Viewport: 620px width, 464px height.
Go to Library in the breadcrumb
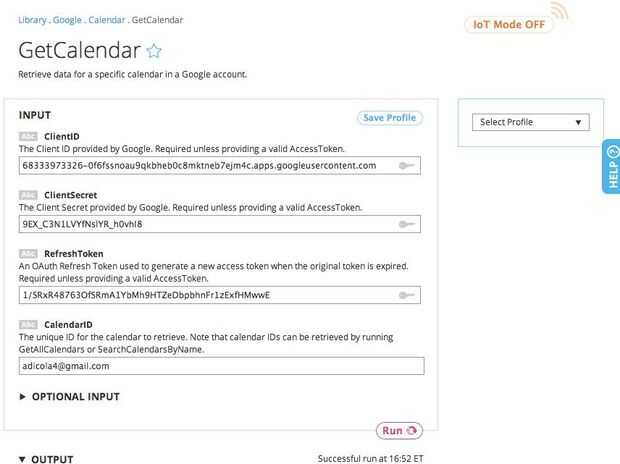34,19
